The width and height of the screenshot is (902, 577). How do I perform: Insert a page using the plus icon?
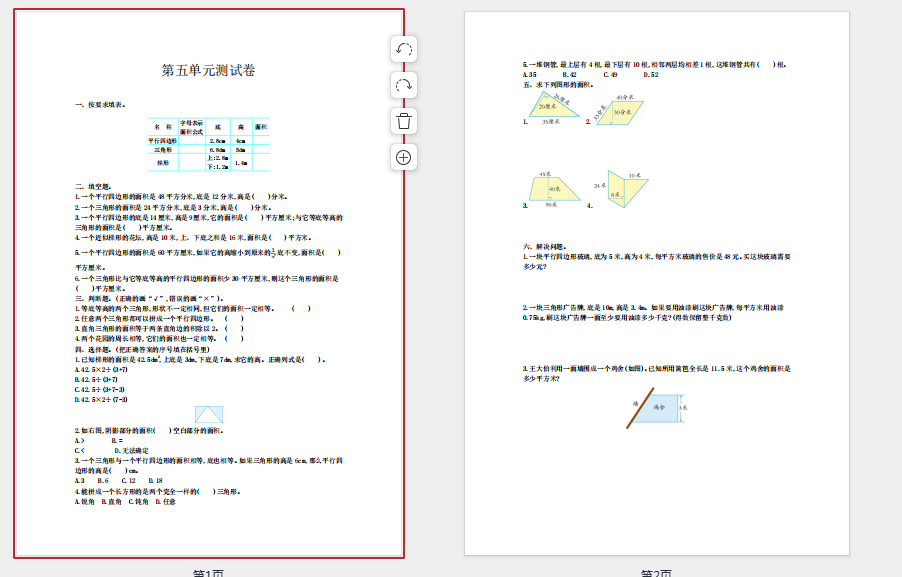[x=404, y=157]
